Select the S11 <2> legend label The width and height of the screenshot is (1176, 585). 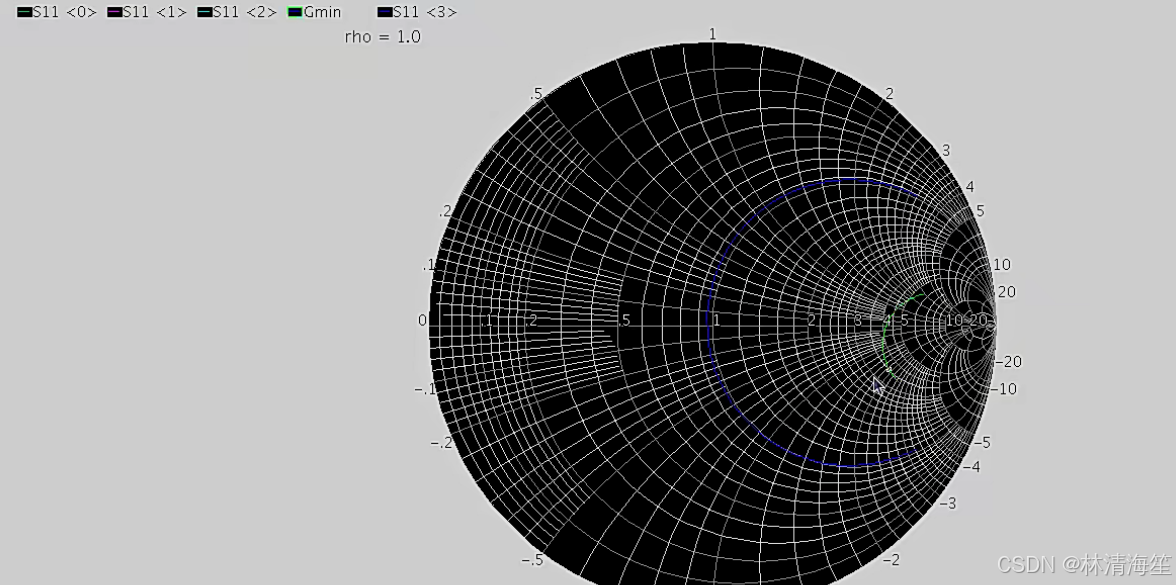tap(245, 12)
